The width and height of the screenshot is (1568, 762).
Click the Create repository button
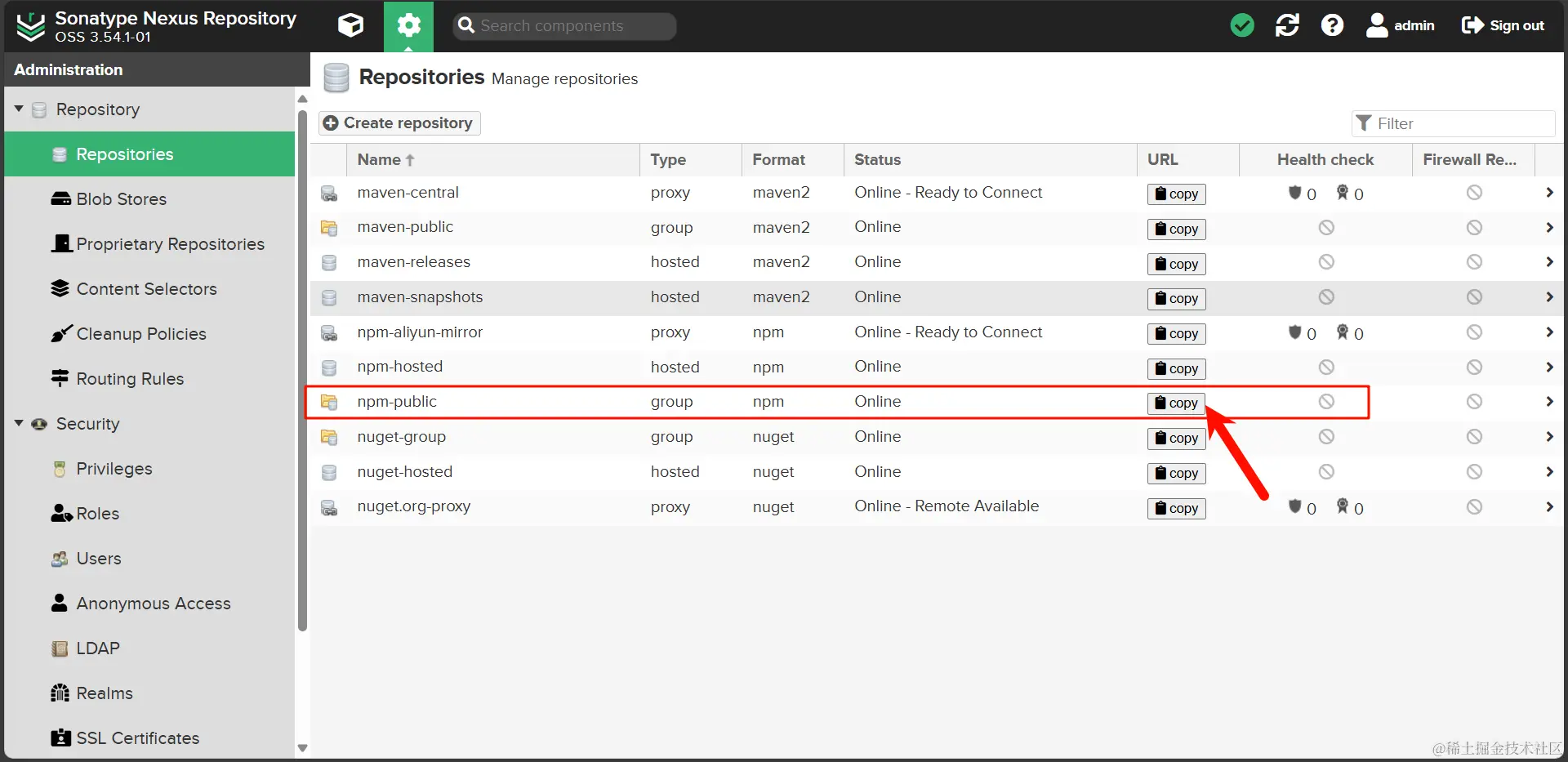(399, 123)
